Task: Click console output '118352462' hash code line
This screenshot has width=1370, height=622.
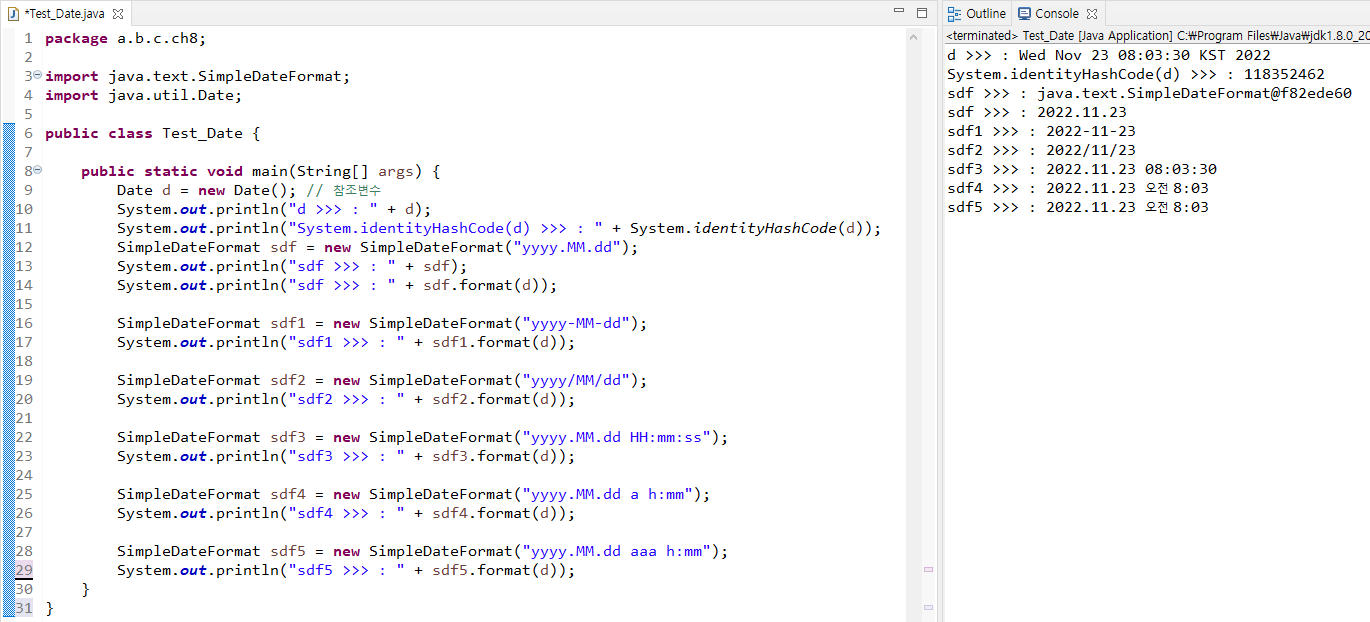Action: pos(1136,74)
